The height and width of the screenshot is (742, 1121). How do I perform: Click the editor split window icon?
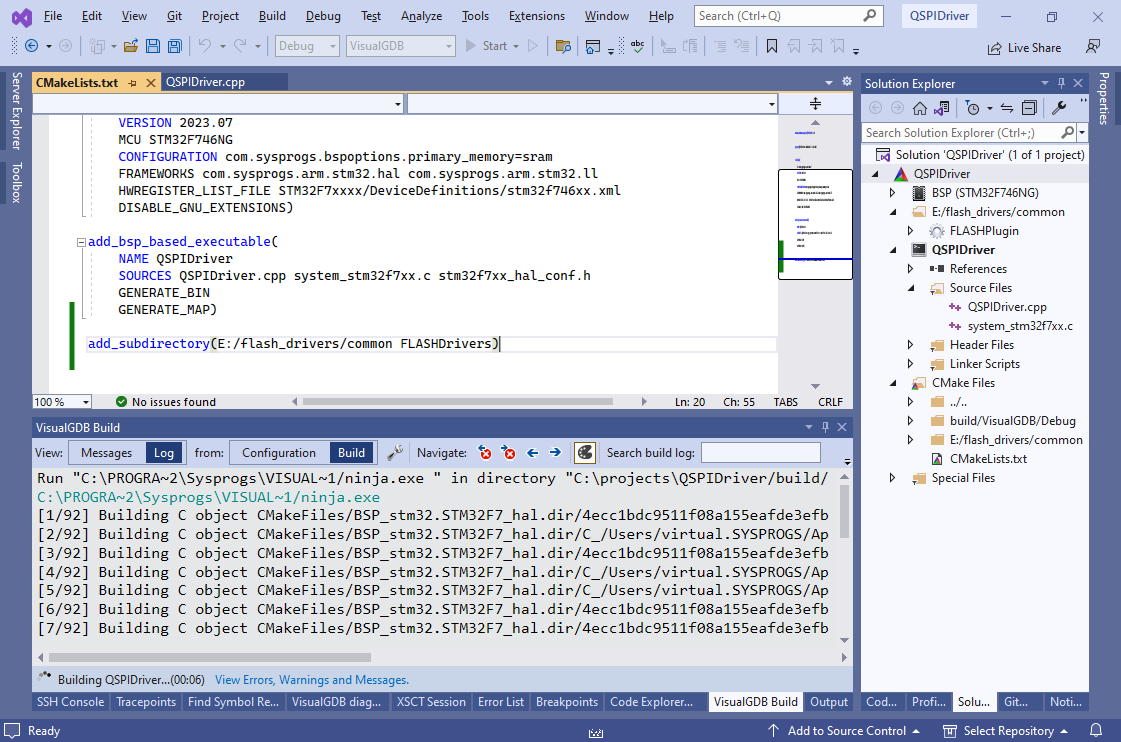point(815,104)
